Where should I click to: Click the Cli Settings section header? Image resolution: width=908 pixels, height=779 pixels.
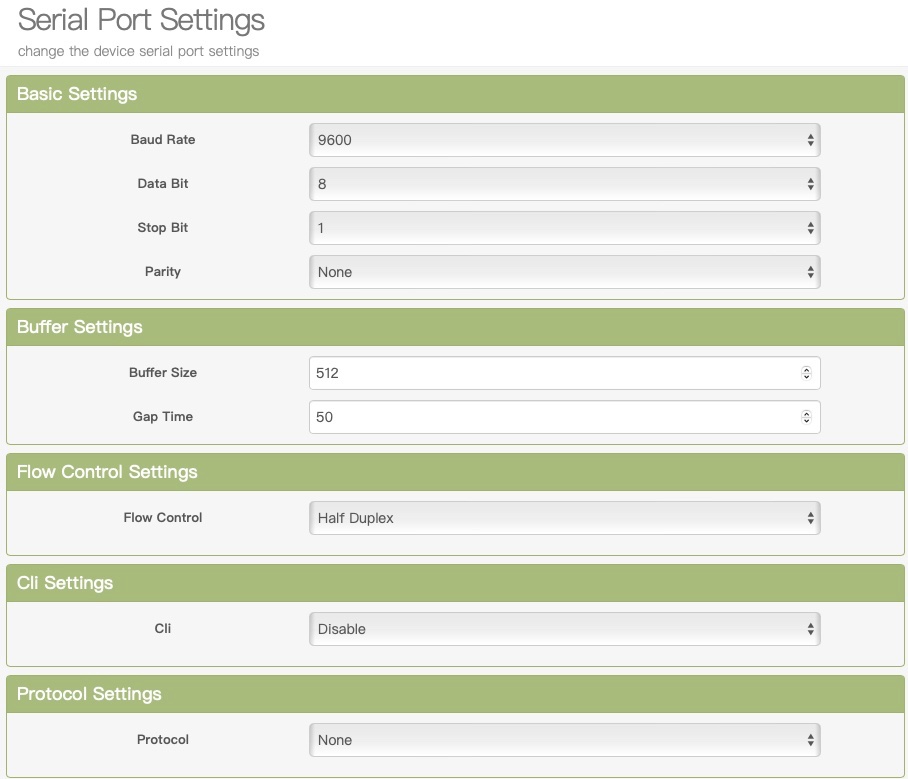[x=65, y=583]
